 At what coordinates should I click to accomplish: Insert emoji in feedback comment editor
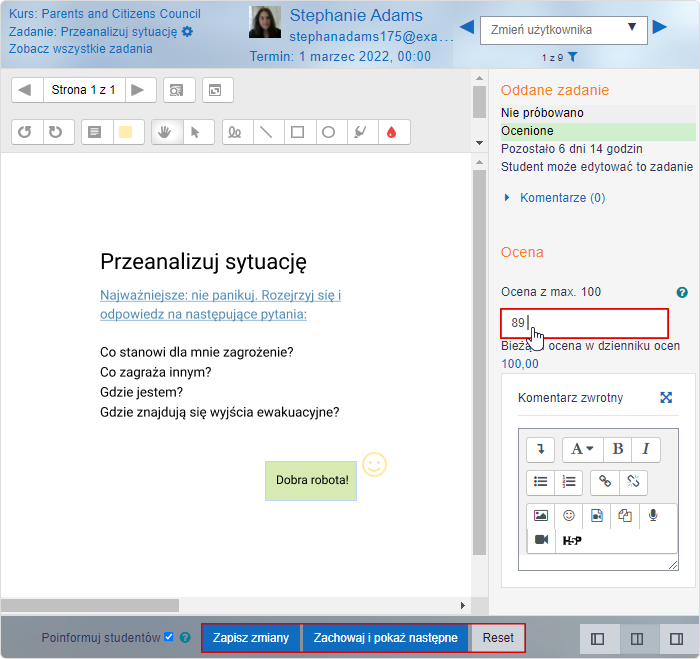point(569,515)
